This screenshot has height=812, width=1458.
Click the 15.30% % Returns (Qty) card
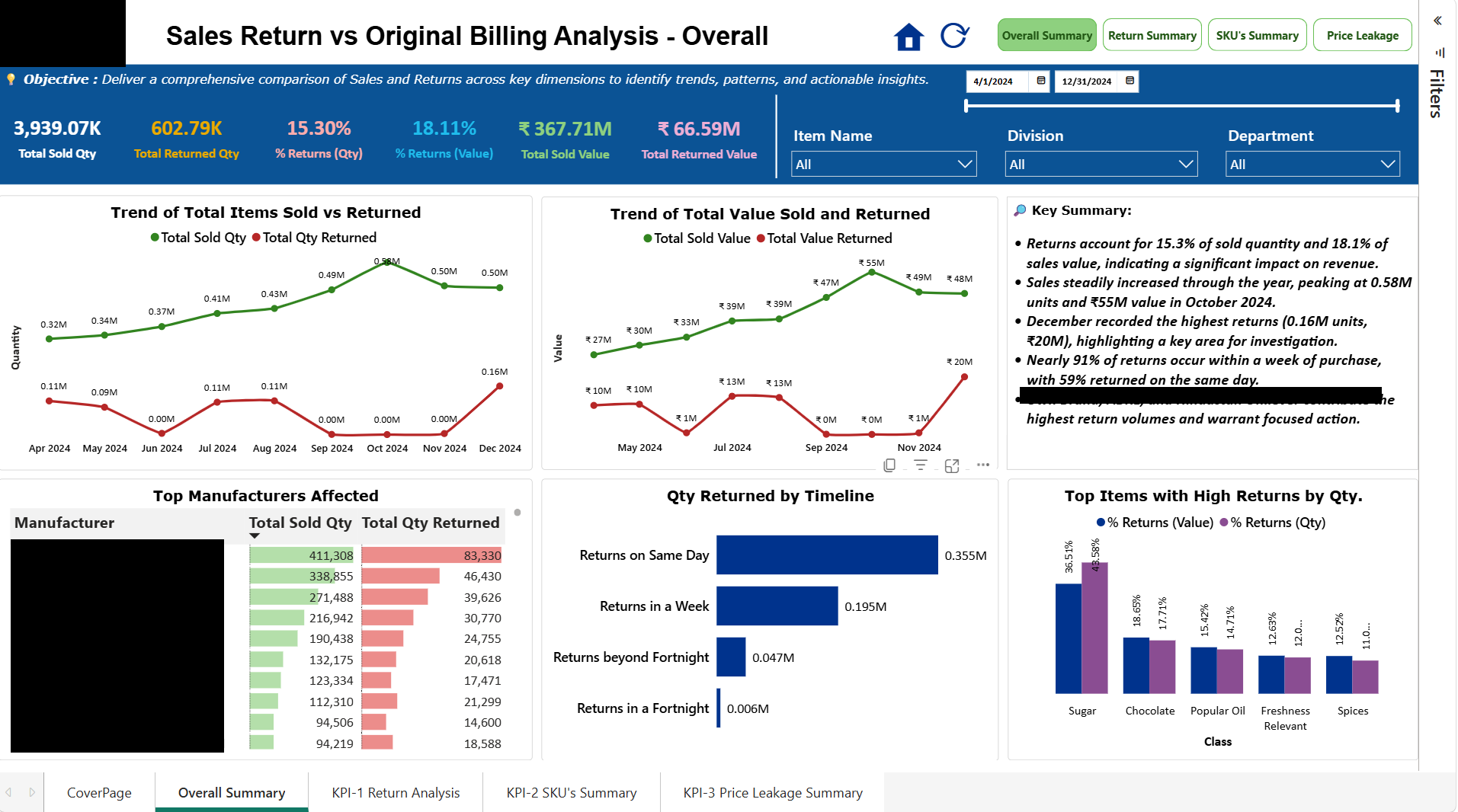click(319, 139)
